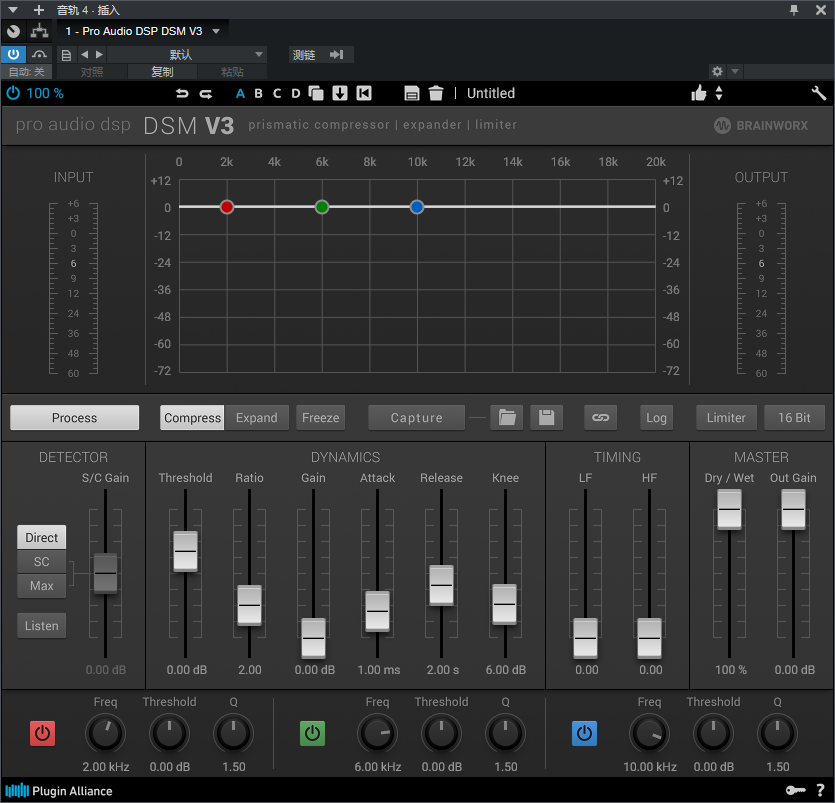Go to next preset arrow
This screenshot has height=803, width=835.
pos(99,54)
